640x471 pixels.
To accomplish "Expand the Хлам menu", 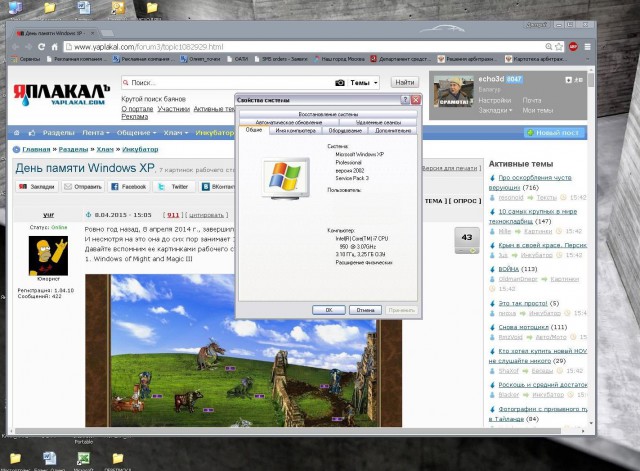I will coord(176,133).
